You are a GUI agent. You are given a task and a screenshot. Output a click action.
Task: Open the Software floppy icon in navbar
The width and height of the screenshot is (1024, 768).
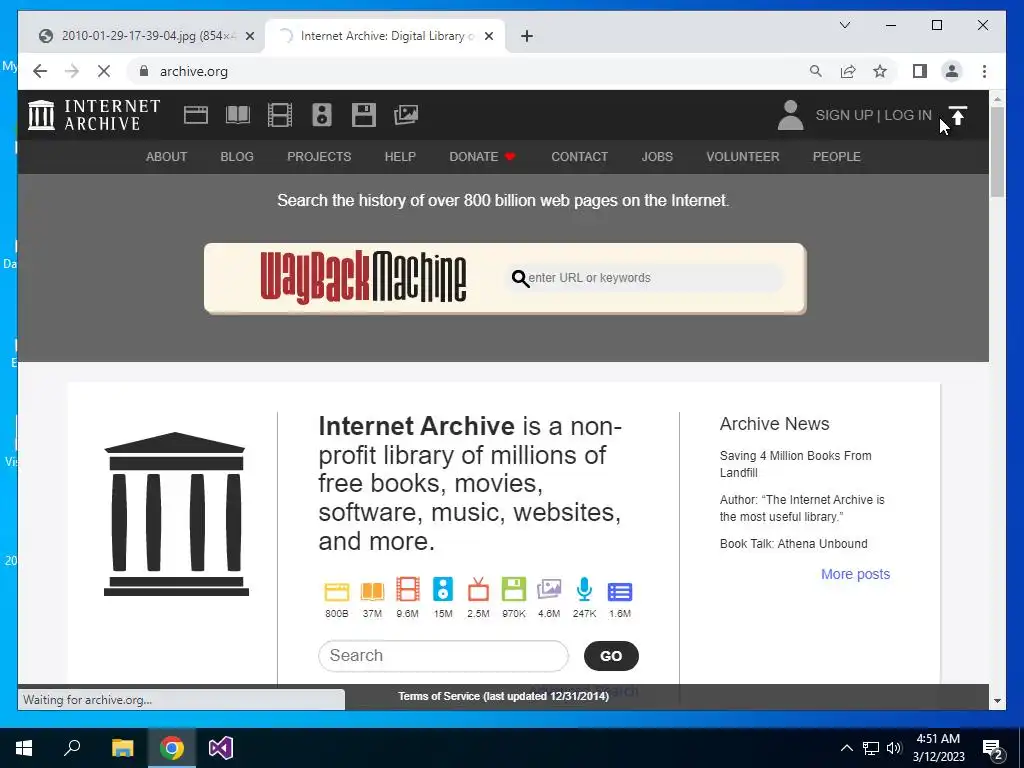coord(364,115)
